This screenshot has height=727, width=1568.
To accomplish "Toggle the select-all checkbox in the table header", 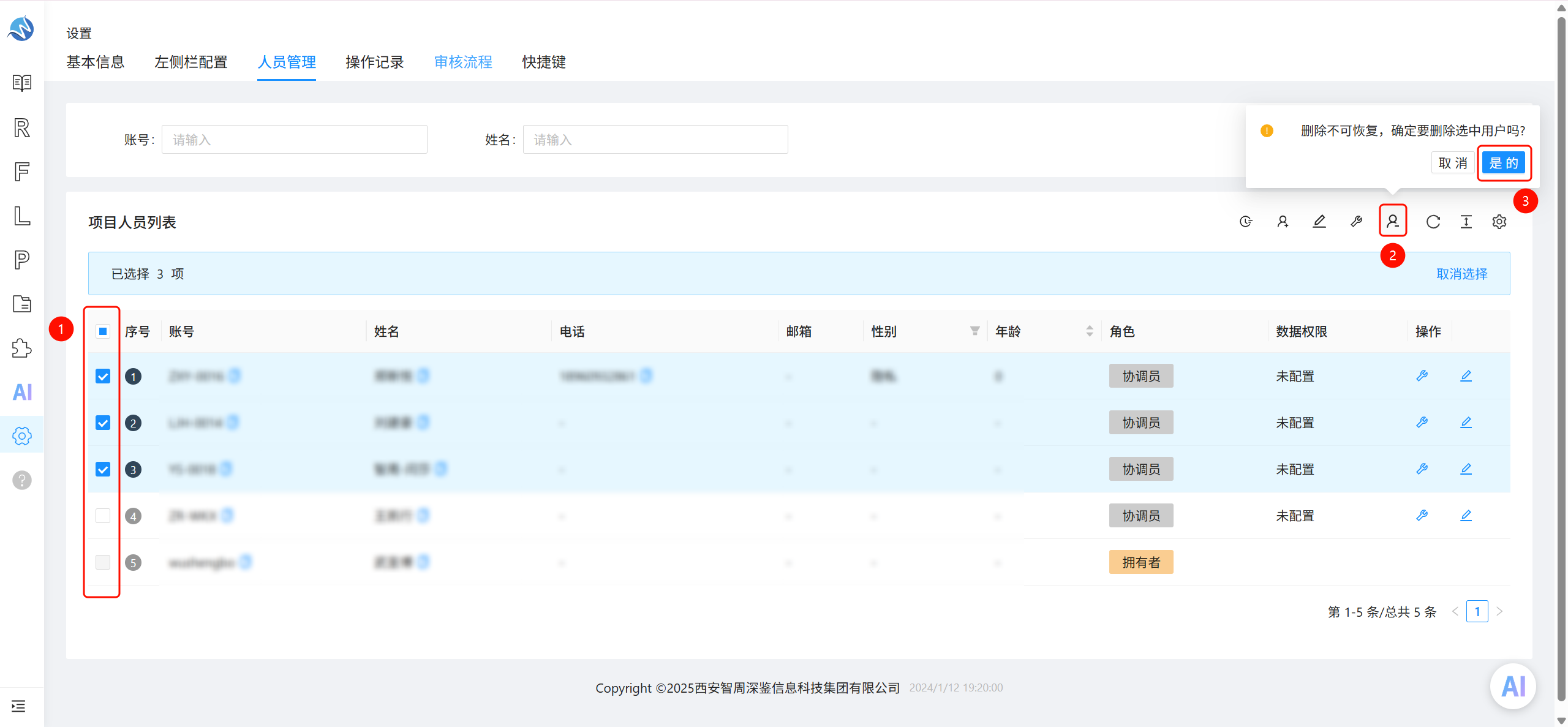I will (x=103, y=331).
